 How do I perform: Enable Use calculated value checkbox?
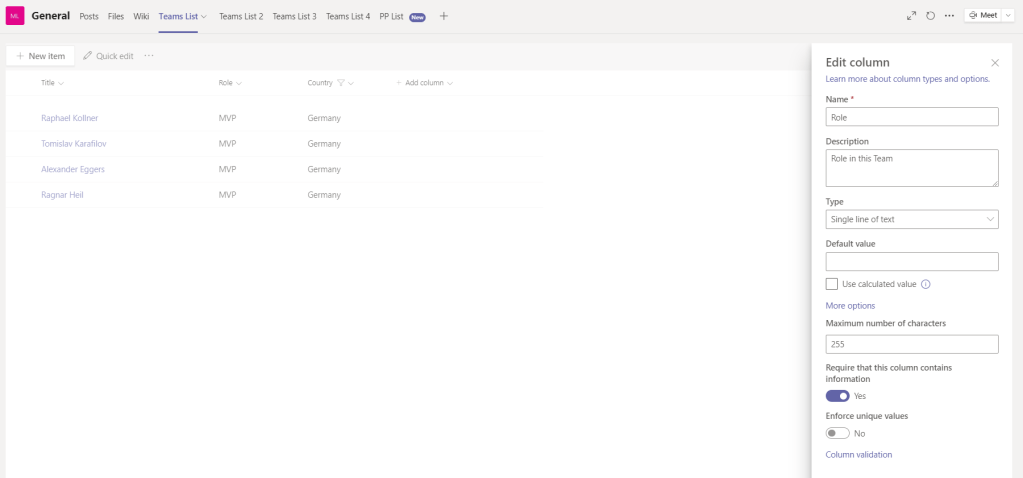[832, 284]
